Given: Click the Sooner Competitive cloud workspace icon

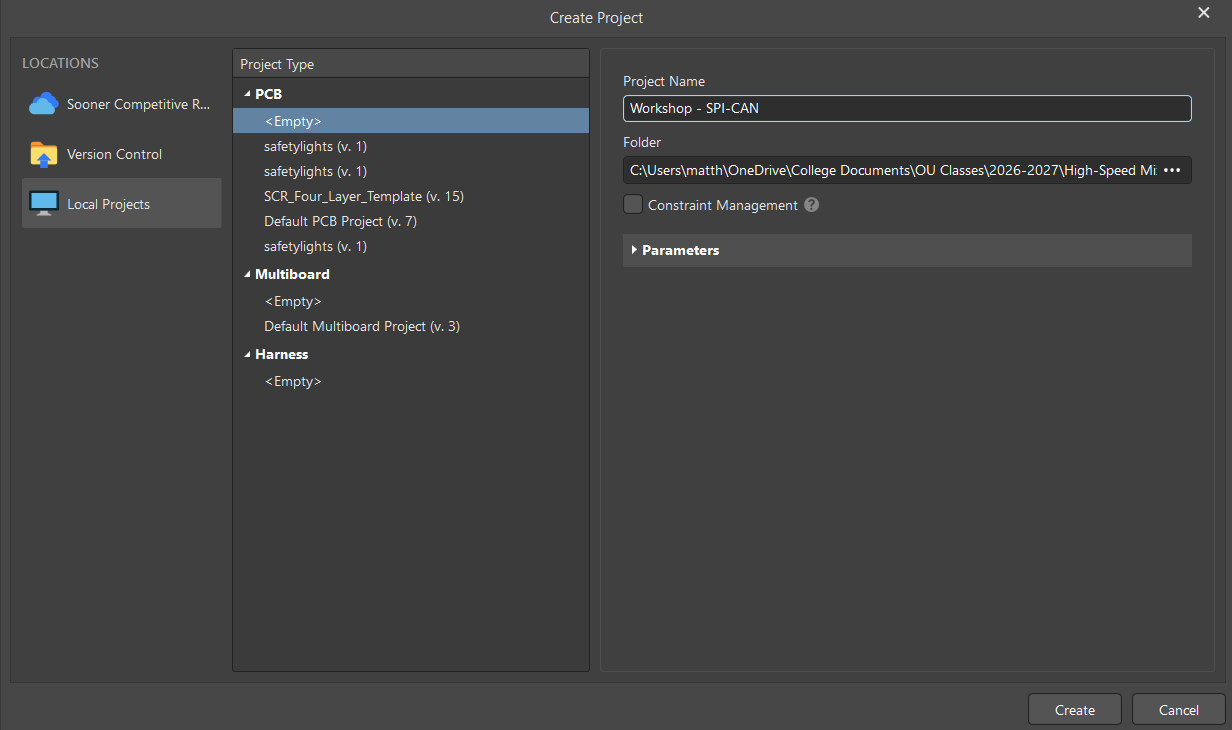Looking at the screenshot, I should coord(44,104).
